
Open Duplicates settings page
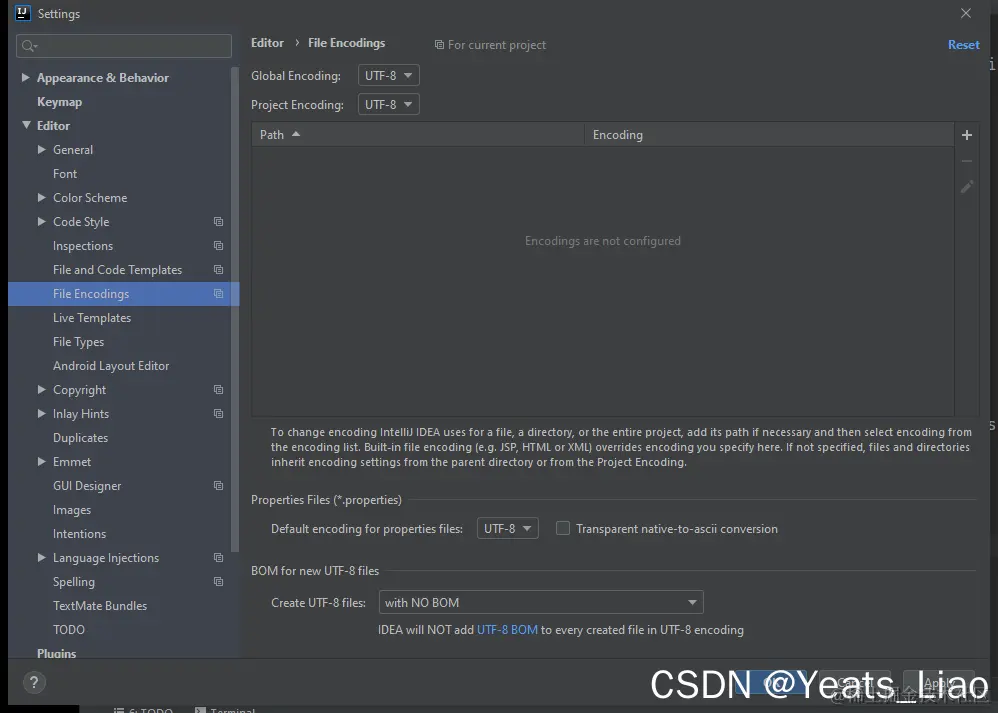click(80, 438)
